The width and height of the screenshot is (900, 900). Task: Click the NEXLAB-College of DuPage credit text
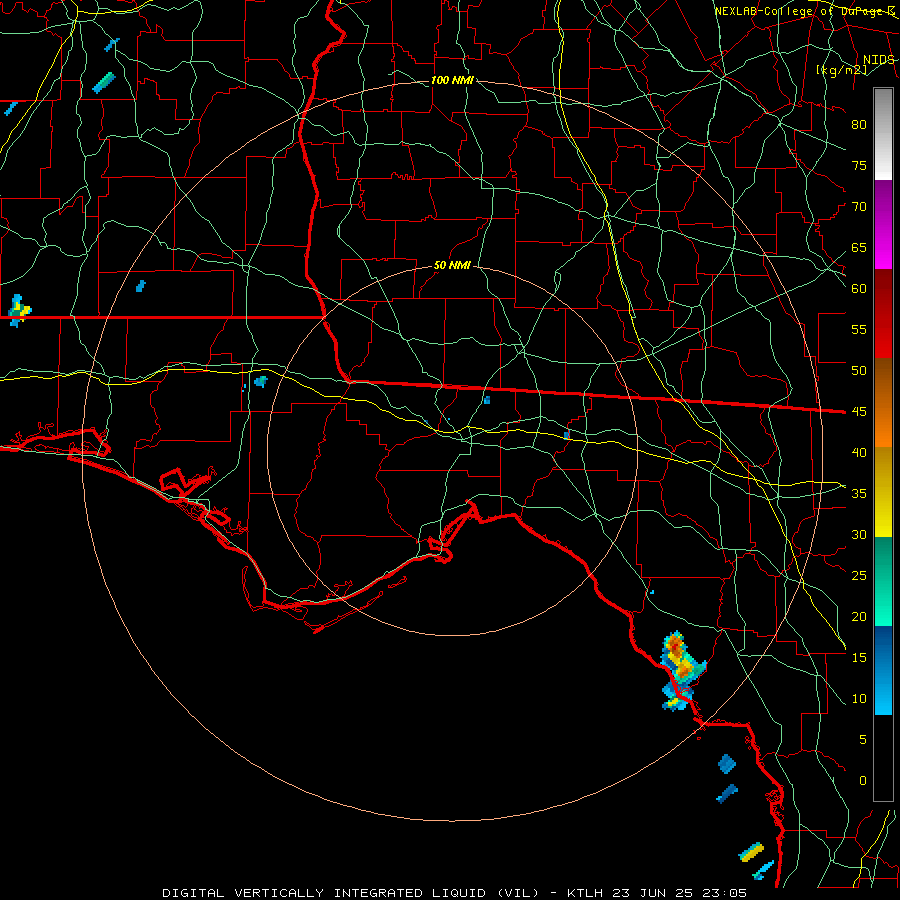click(804, 11)
